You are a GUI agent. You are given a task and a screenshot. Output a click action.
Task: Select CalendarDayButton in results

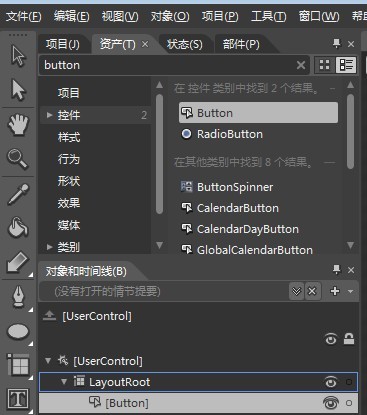pos(247,229)
